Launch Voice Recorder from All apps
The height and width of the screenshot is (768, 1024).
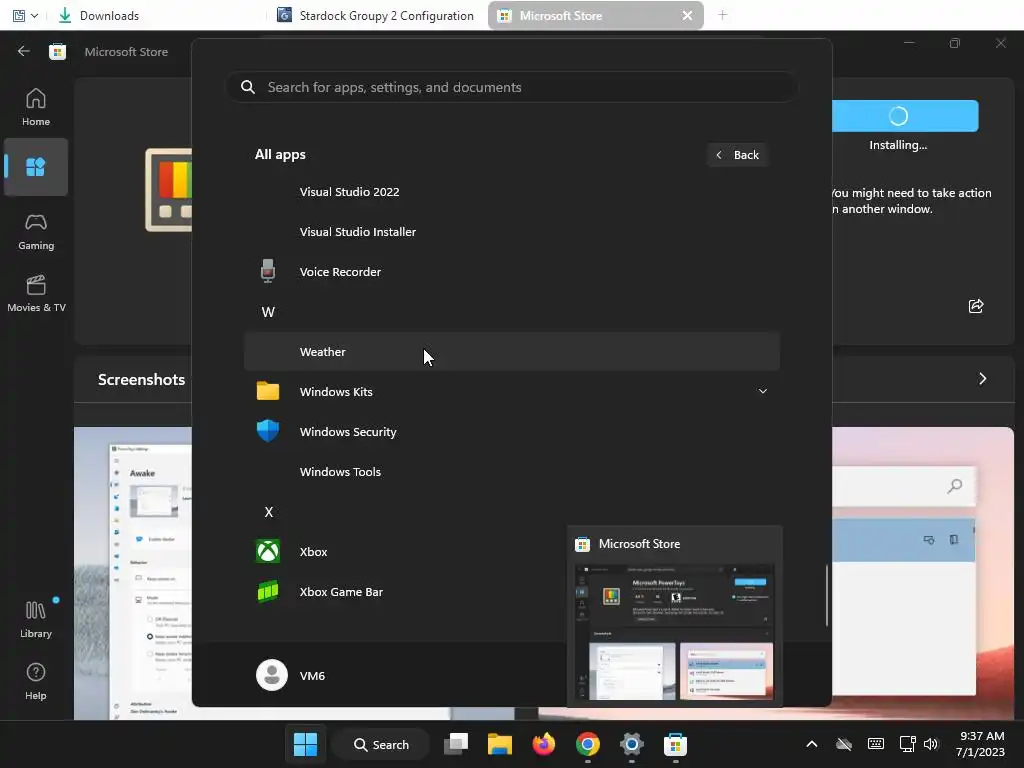coord(511,272)
